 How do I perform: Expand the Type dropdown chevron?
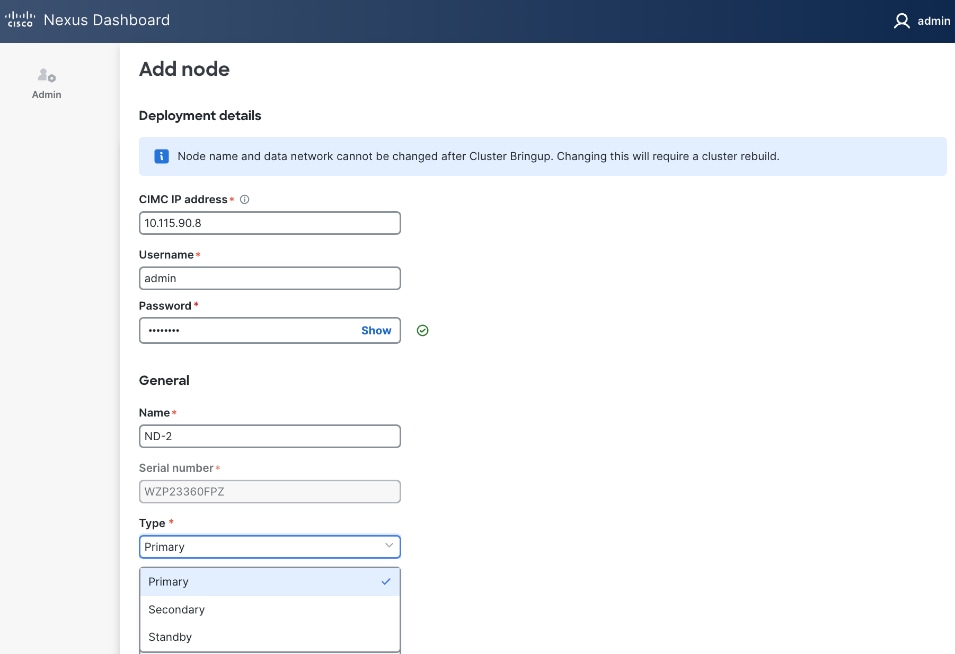(389, 546)
